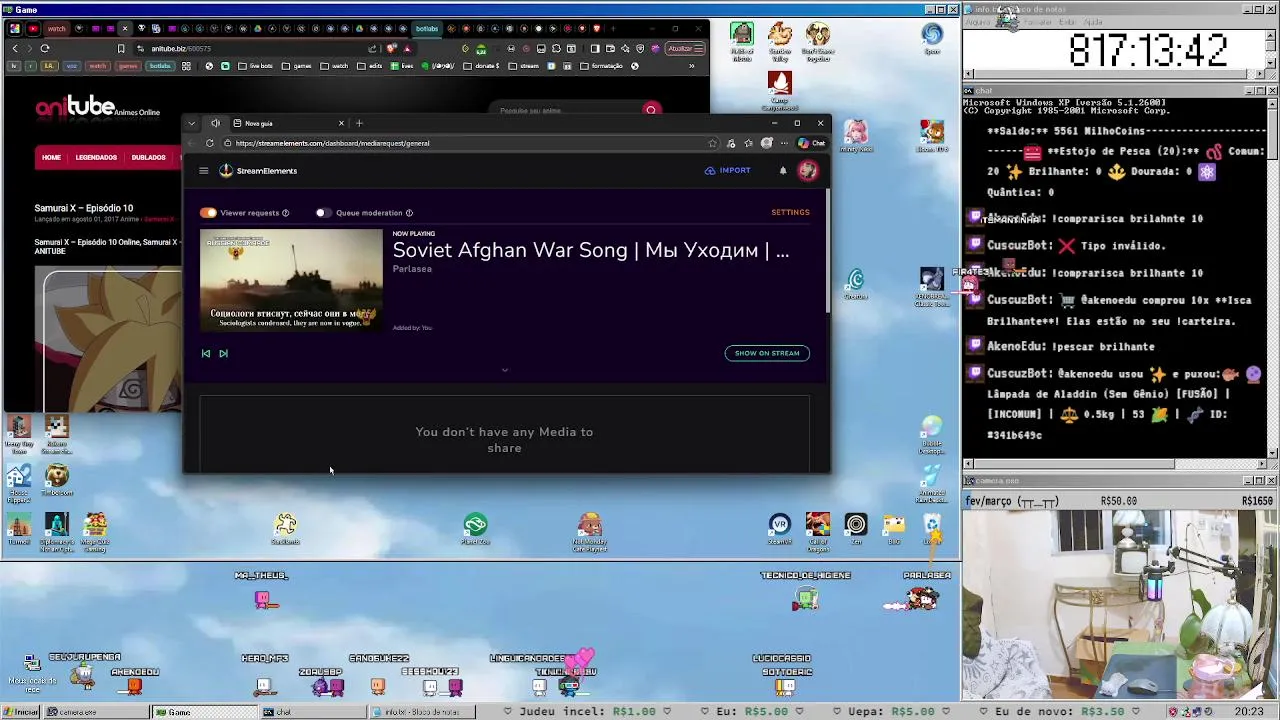Open the stream bookmark folder

click(x=524, y=66)
